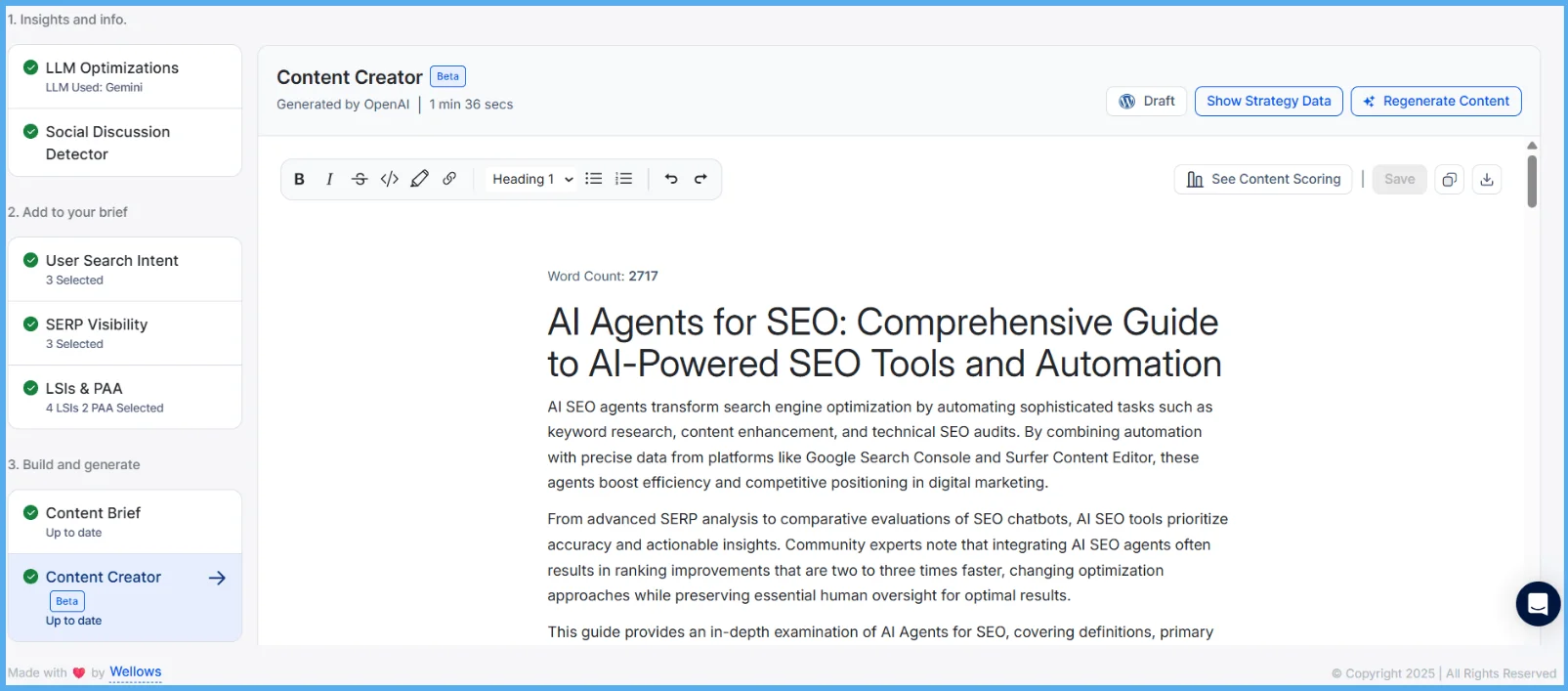Download the generated content
Screen dimensions: 1568x691
[x=1486, y=180]
